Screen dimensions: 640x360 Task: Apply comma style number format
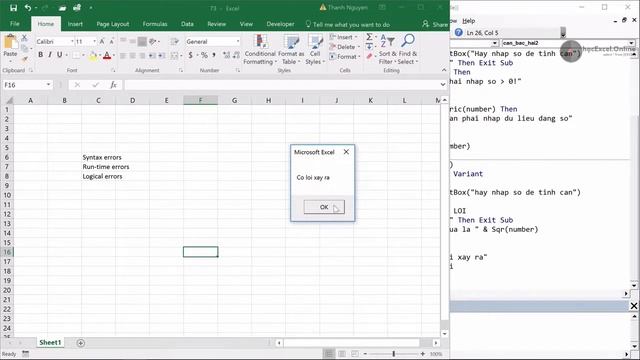pyautogui.click(x=213, y=55)
